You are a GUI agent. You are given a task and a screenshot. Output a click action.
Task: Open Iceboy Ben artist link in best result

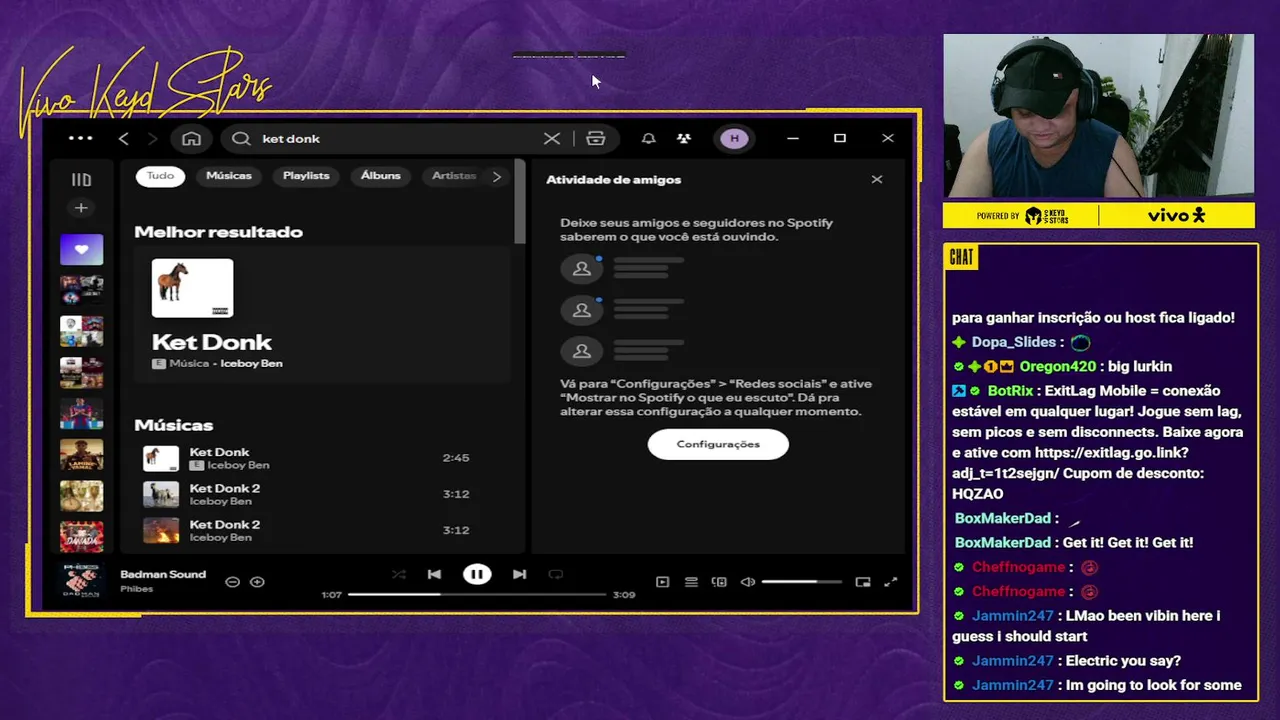[x=252, y=364]
